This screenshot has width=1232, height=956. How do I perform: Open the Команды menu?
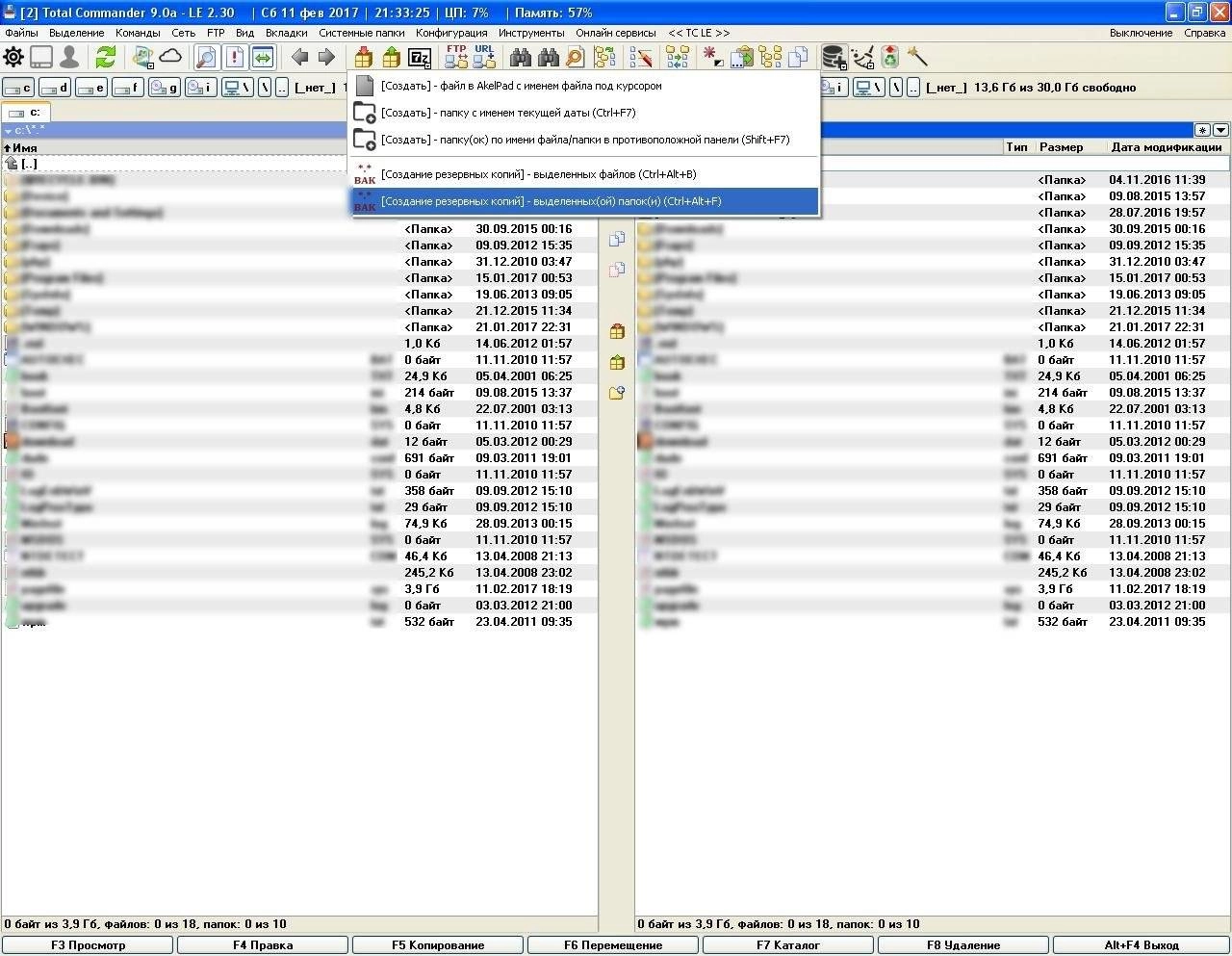pyautogui.click(x=138, y=33)
